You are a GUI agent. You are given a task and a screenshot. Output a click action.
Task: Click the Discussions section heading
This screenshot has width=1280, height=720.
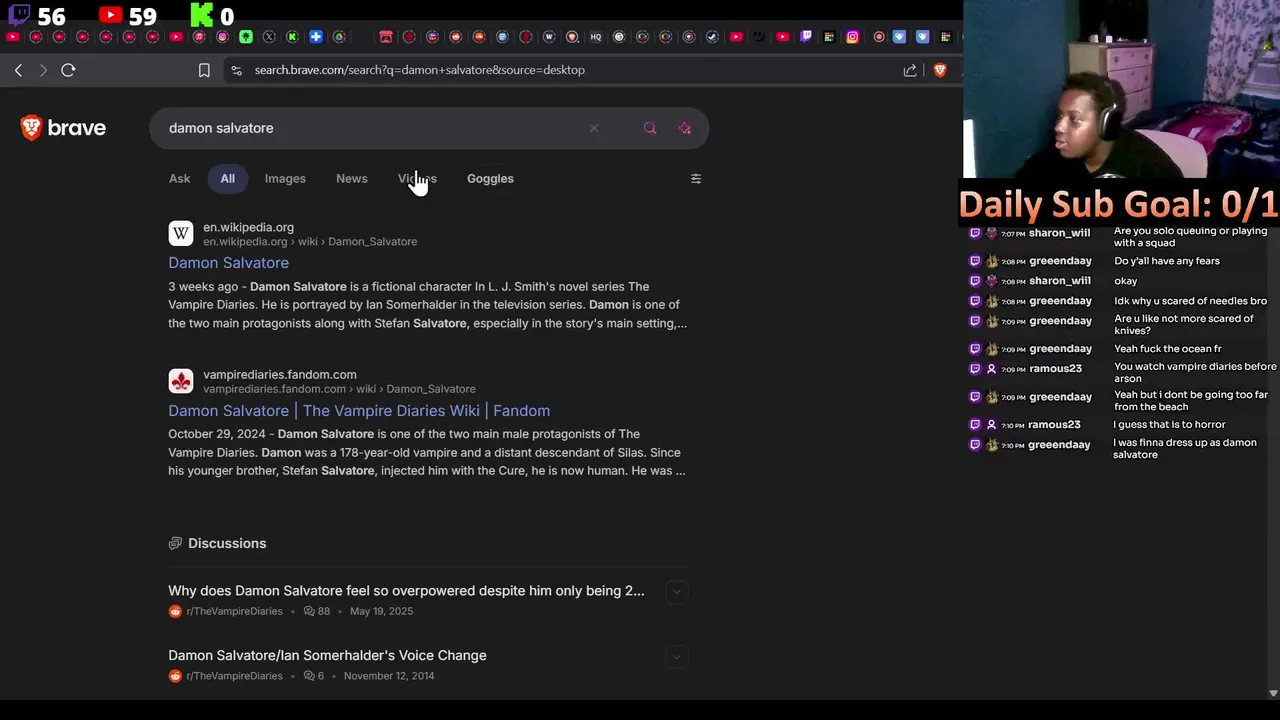point(227,543)
